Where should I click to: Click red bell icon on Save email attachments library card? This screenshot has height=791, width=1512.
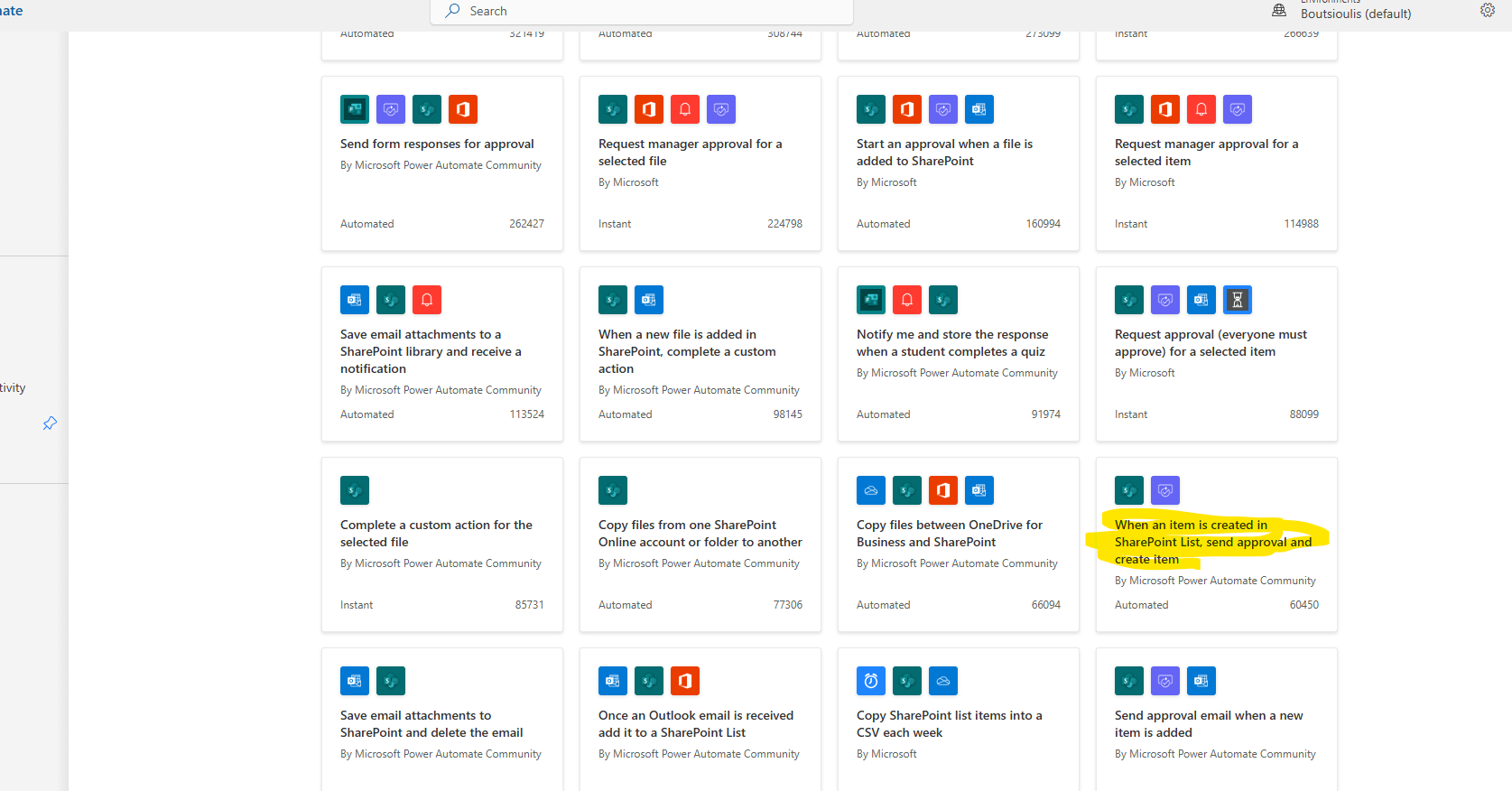coord(427,300)
